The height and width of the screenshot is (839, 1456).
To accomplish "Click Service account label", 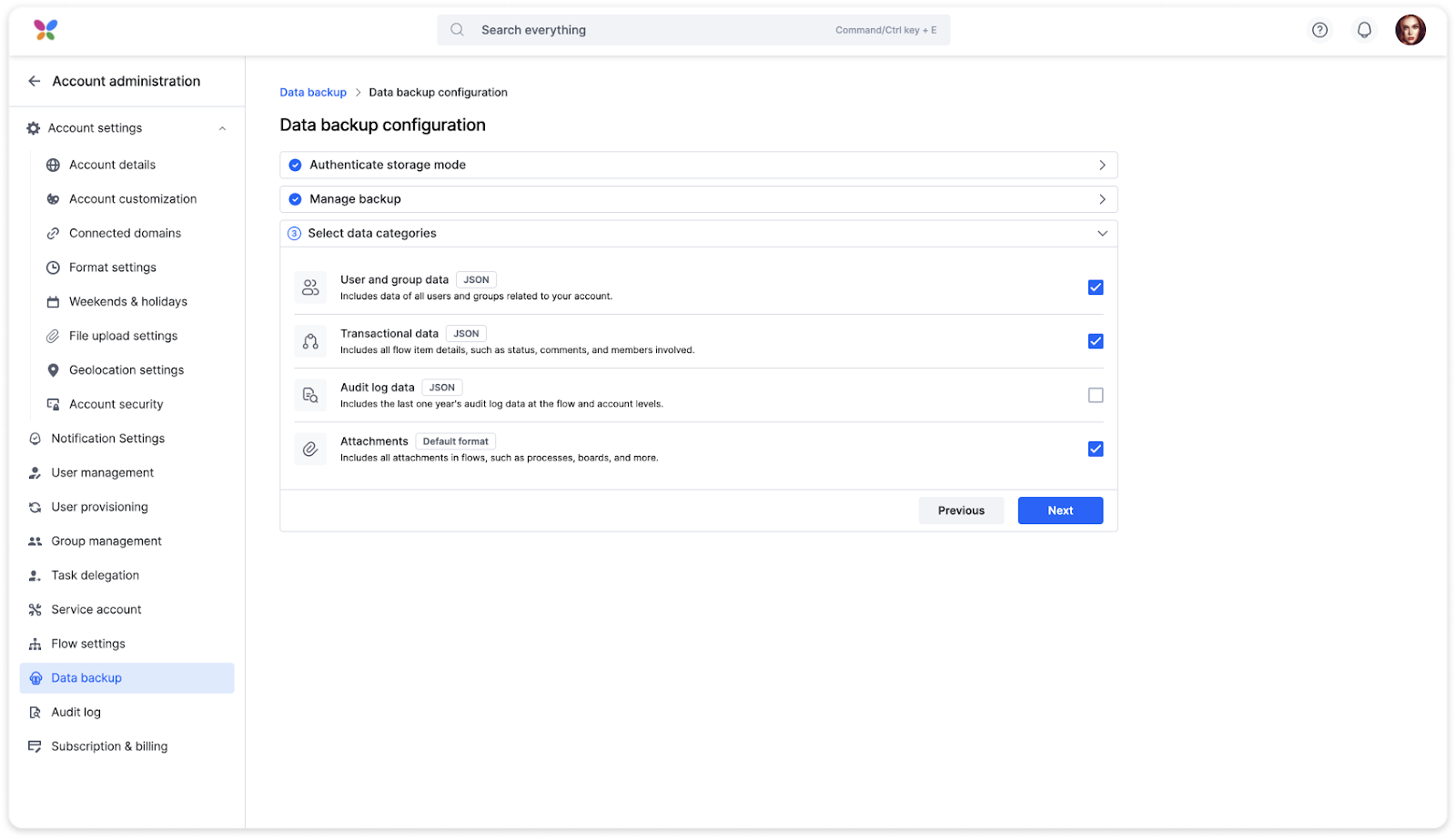I will click(96, 610).
